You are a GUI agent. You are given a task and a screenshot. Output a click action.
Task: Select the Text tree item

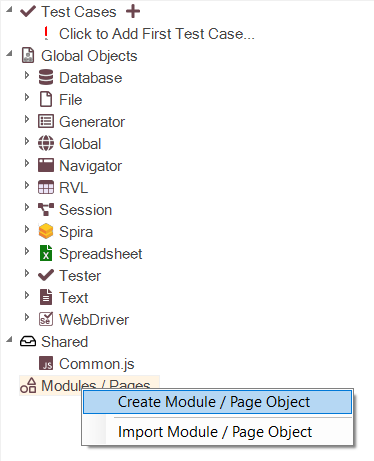pyautogui.click(x=73, y=297)
